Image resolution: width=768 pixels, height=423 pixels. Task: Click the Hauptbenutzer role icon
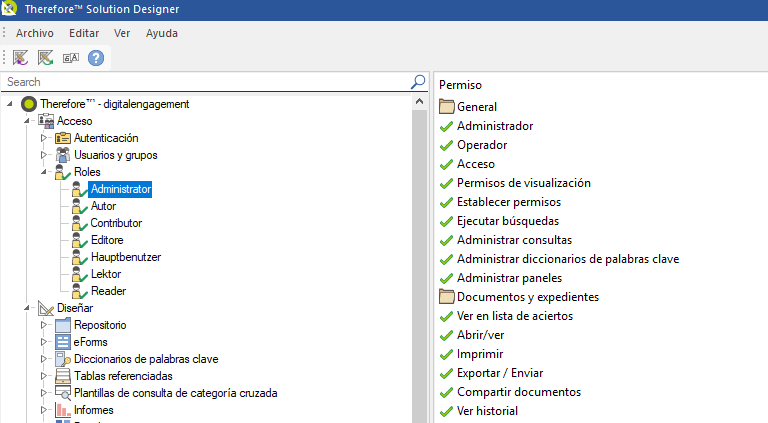point(79,257)
